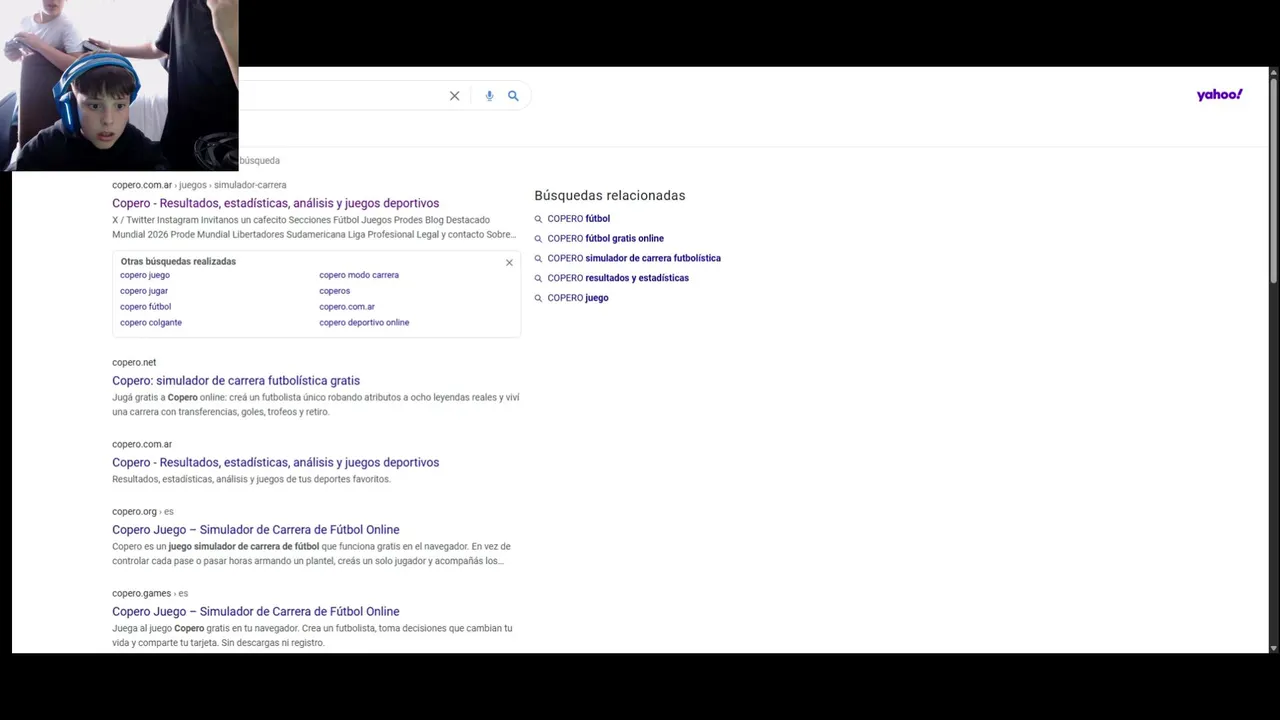The image size is (1280, 720).
Task: Submit search with the blue magnifier icon
Action: pyautogui.click(x=513, y=96)
